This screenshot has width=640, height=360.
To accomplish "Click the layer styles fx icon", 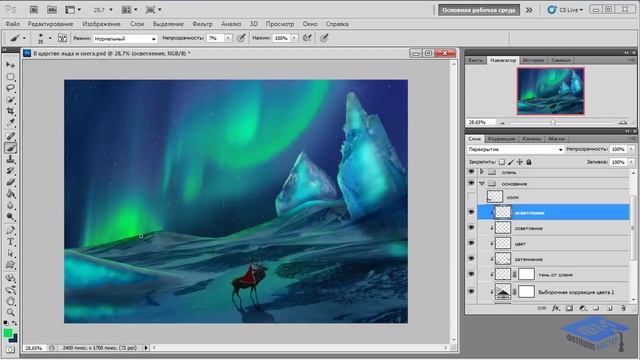I will pos(556,309).
